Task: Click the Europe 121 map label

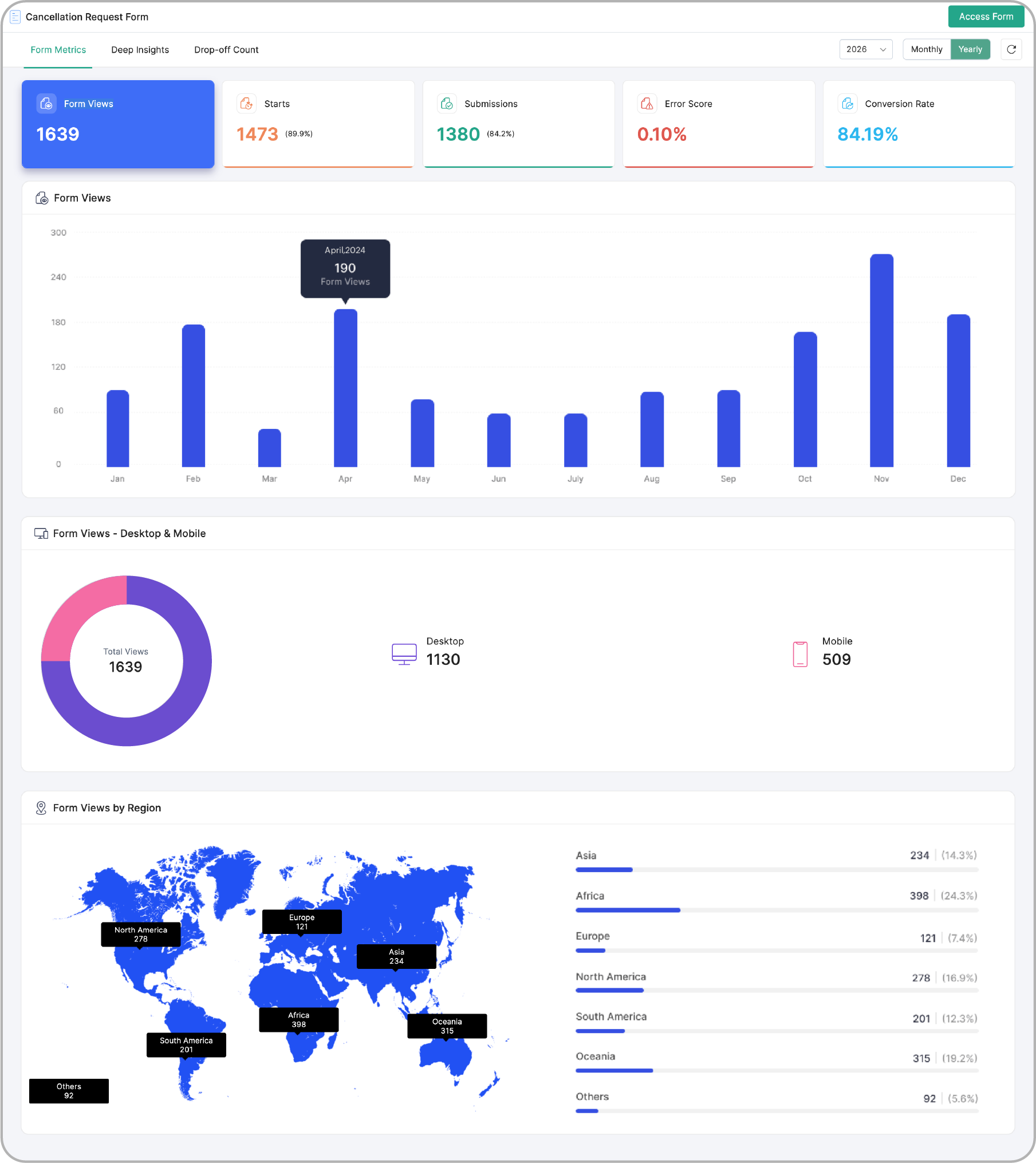Action: [302, 922]
